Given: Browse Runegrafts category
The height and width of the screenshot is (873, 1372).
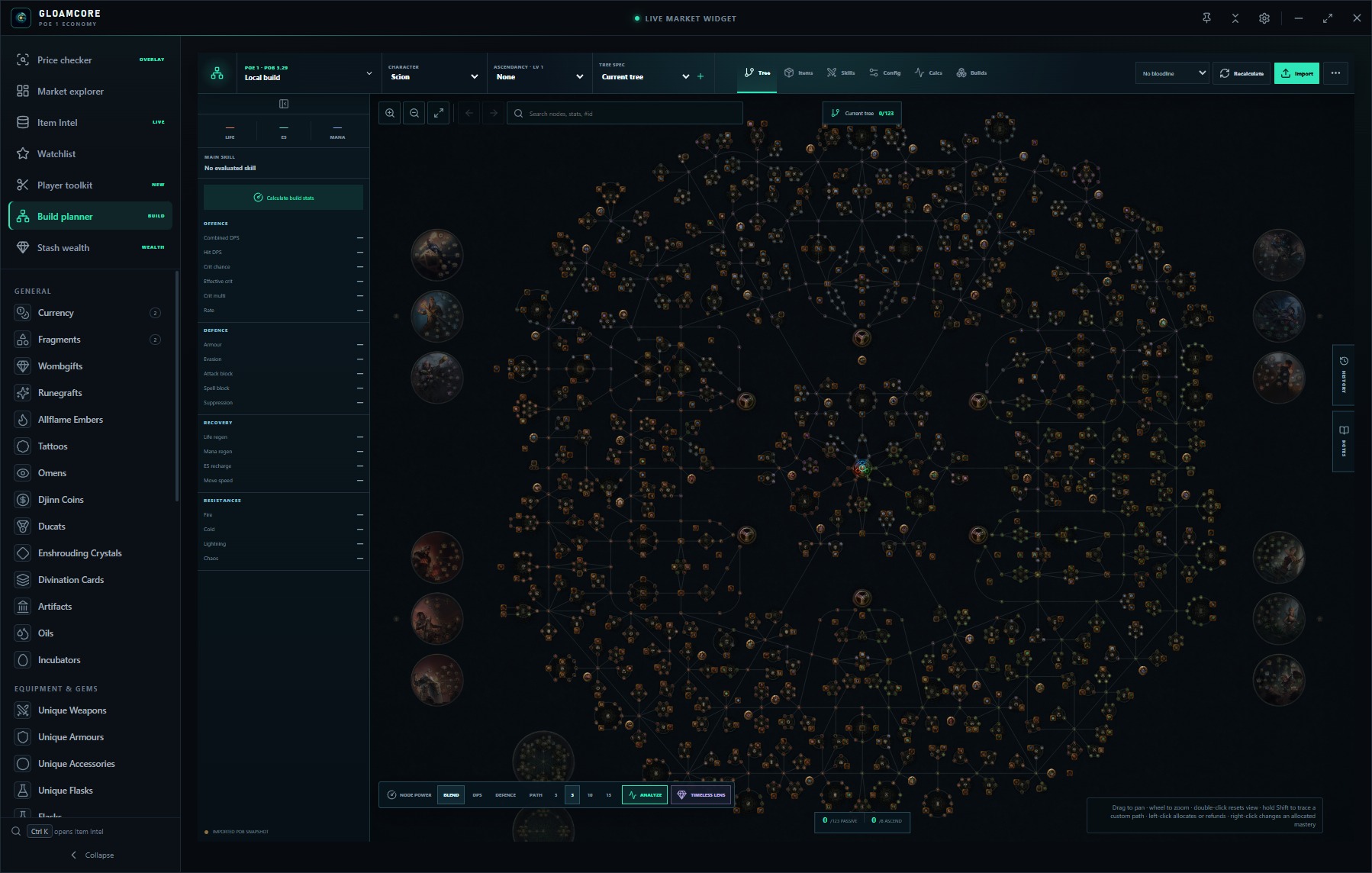Looking at the screenshot, I should click(x=89, y=393).
